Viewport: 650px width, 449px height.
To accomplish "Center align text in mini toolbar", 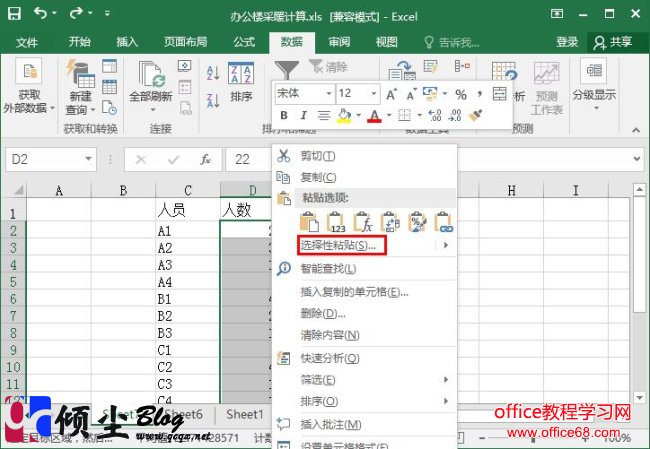I will tap(323, 115).
